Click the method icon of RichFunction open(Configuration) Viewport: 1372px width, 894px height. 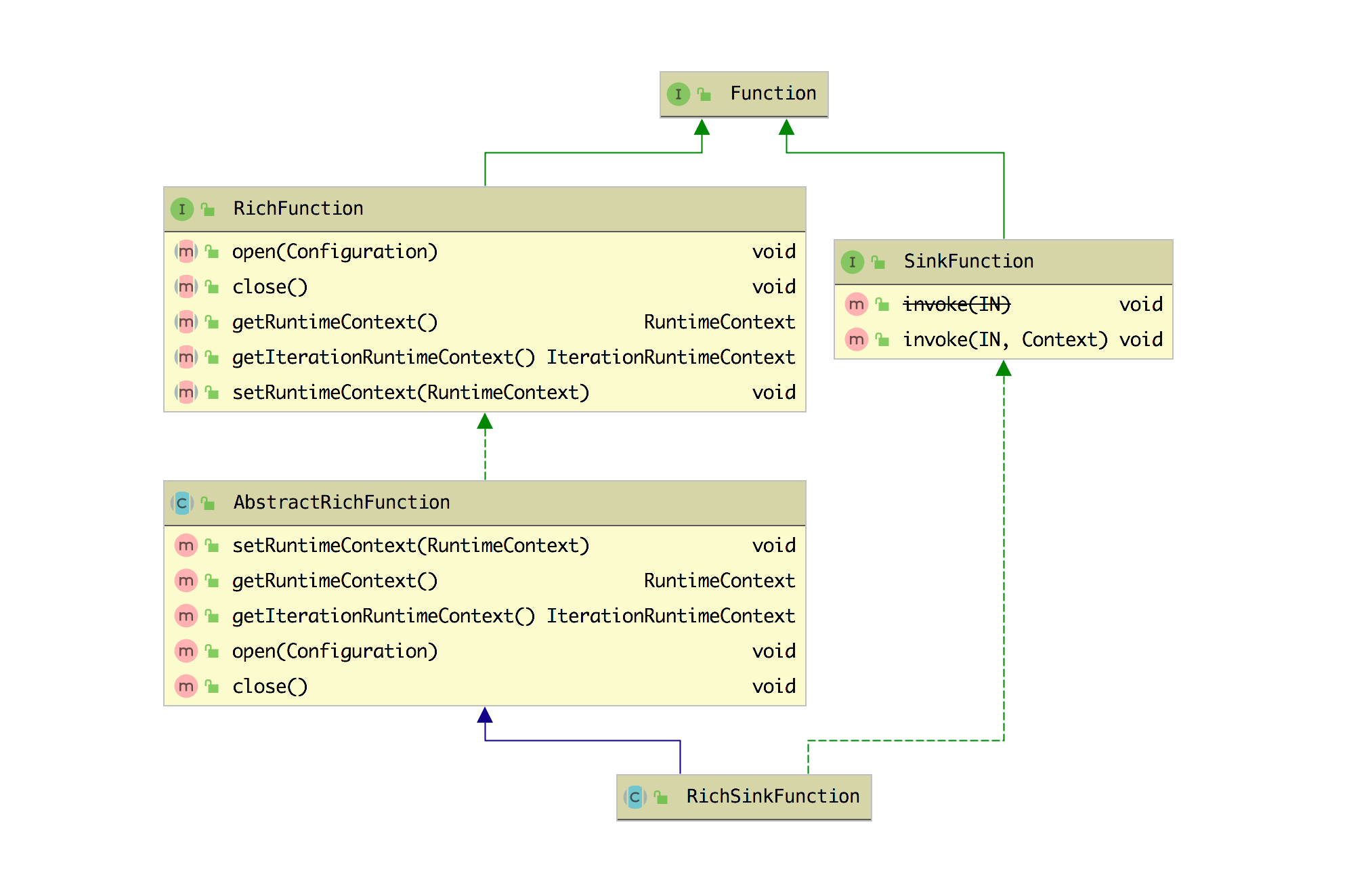click(x=186, y=252)
